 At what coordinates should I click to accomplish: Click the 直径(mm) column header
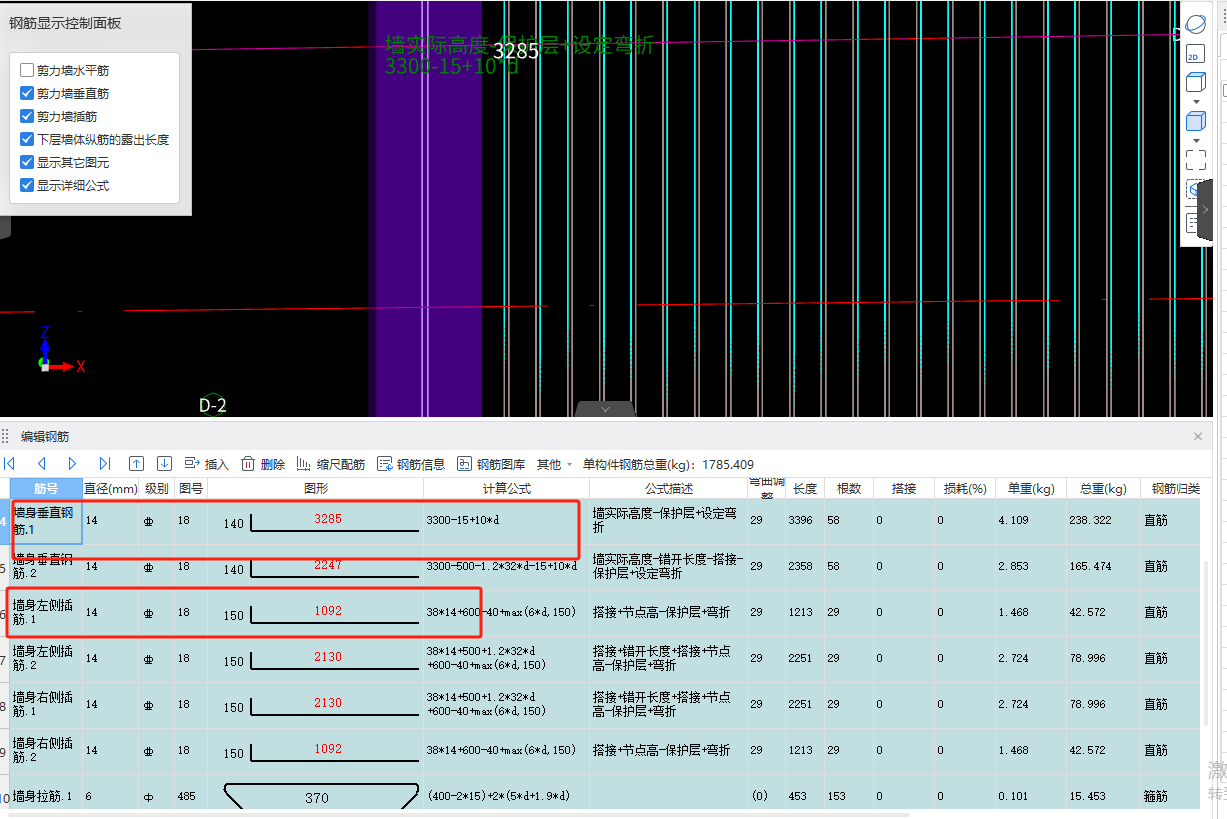[x=110, y=489]
